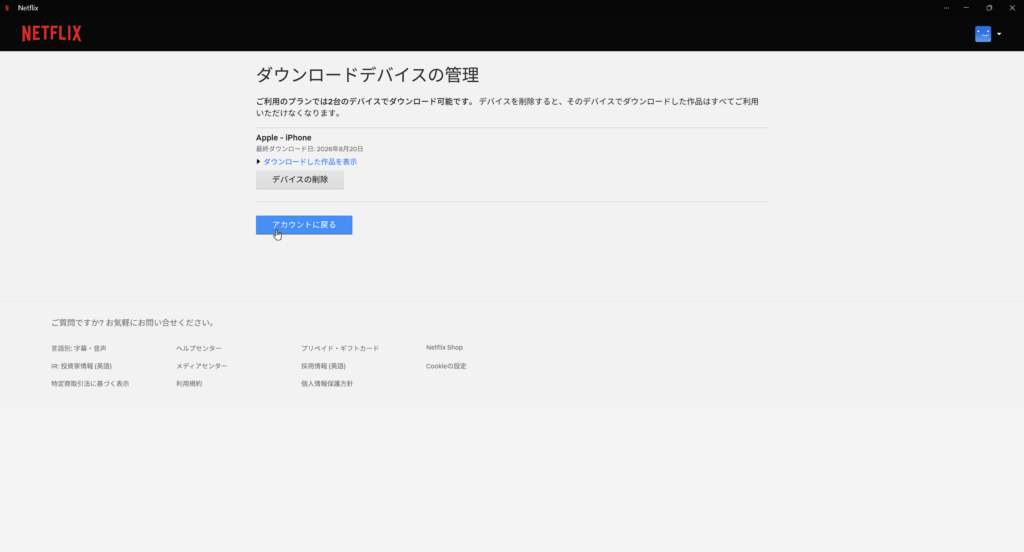Open the ダウンロードした作品を表示 link

point(310,161)
